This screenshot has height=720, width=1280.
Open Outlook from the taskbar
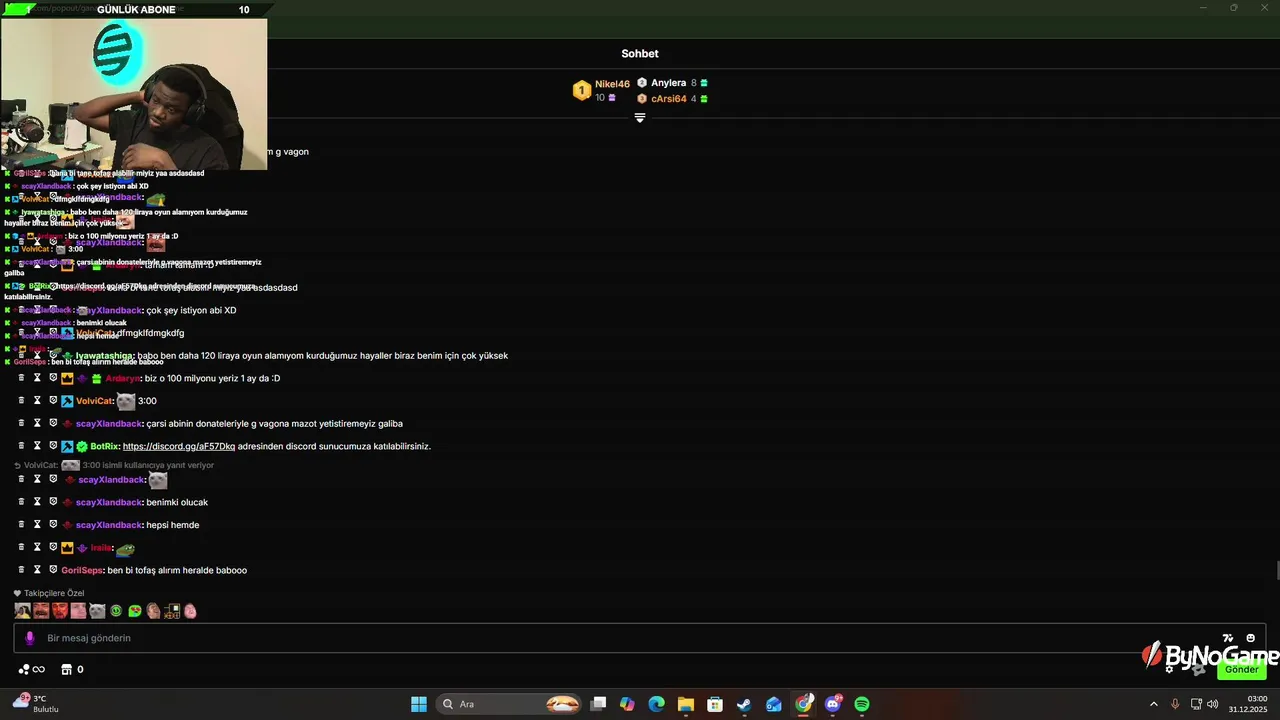(x=774, y=704)
